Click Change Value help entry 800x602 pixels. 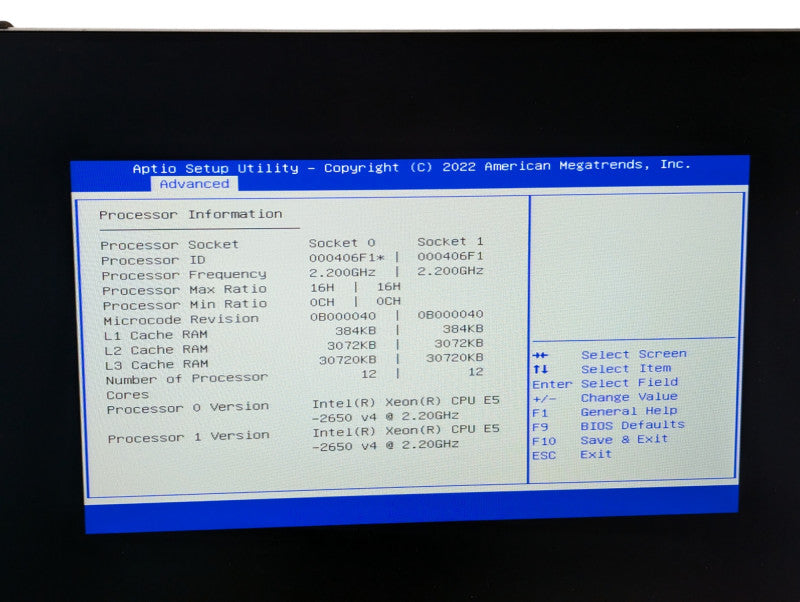click(x=605, y=397)
